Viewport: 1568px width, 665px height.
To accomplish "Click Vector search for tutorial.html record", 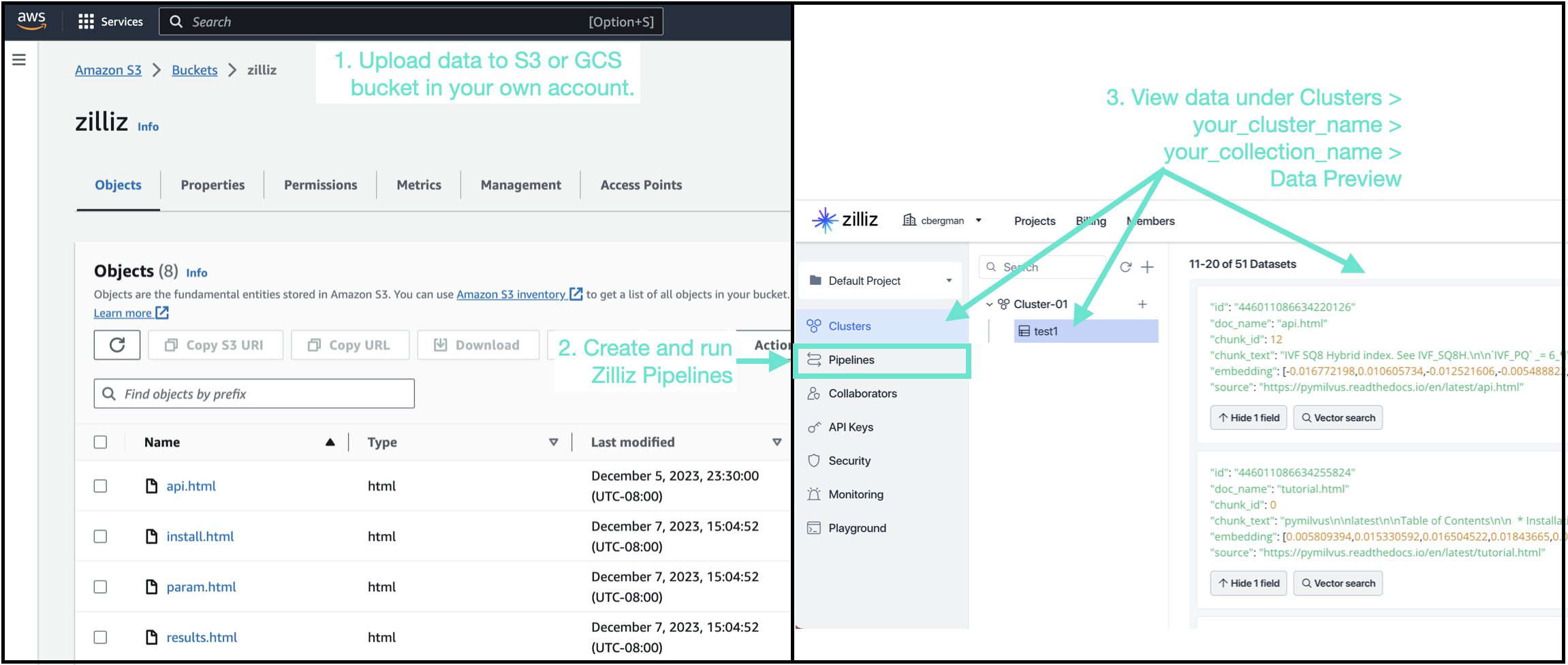I will (x=1338, y=583).
